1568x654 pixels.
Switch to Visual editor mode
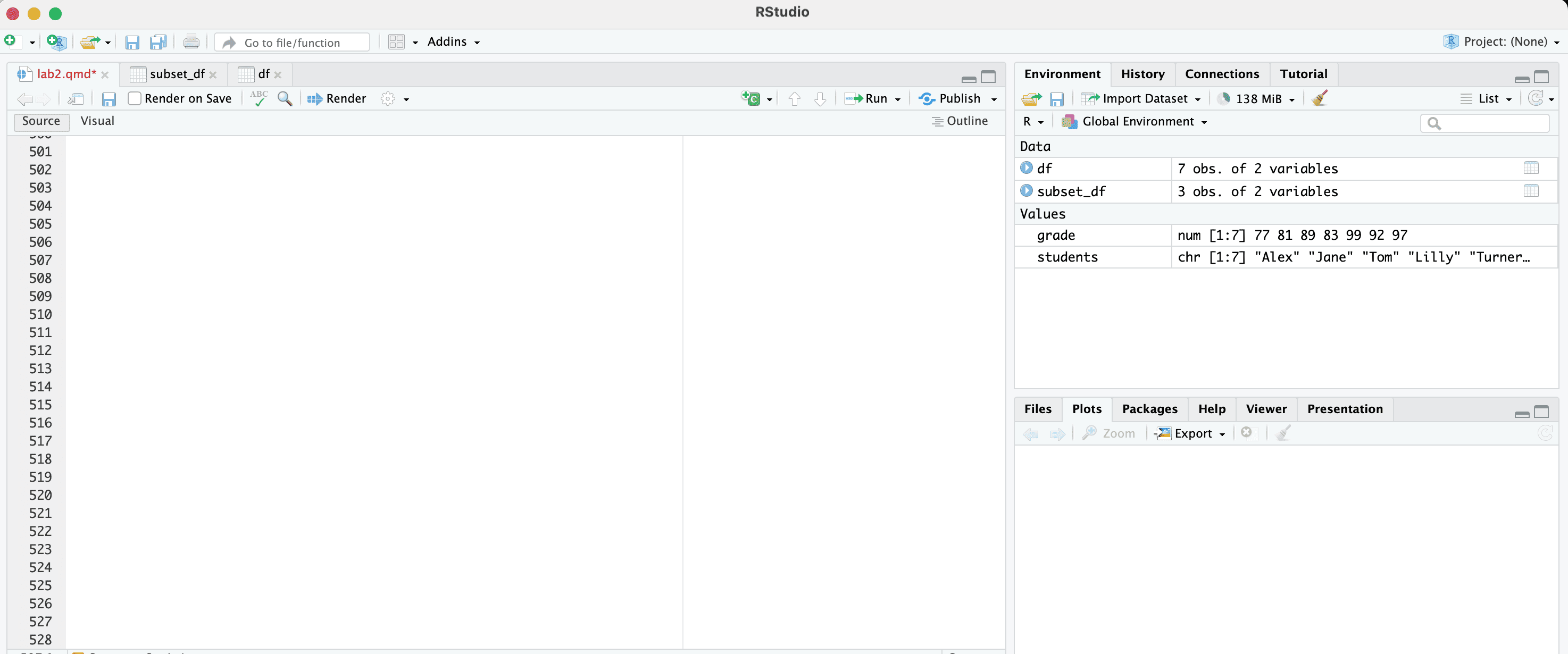[97, 121]
